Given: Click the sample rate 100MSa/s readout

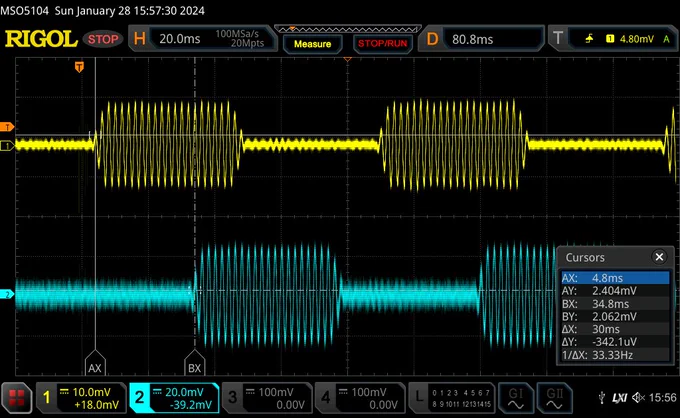Looking at the screenshot, I should (237, 34).
